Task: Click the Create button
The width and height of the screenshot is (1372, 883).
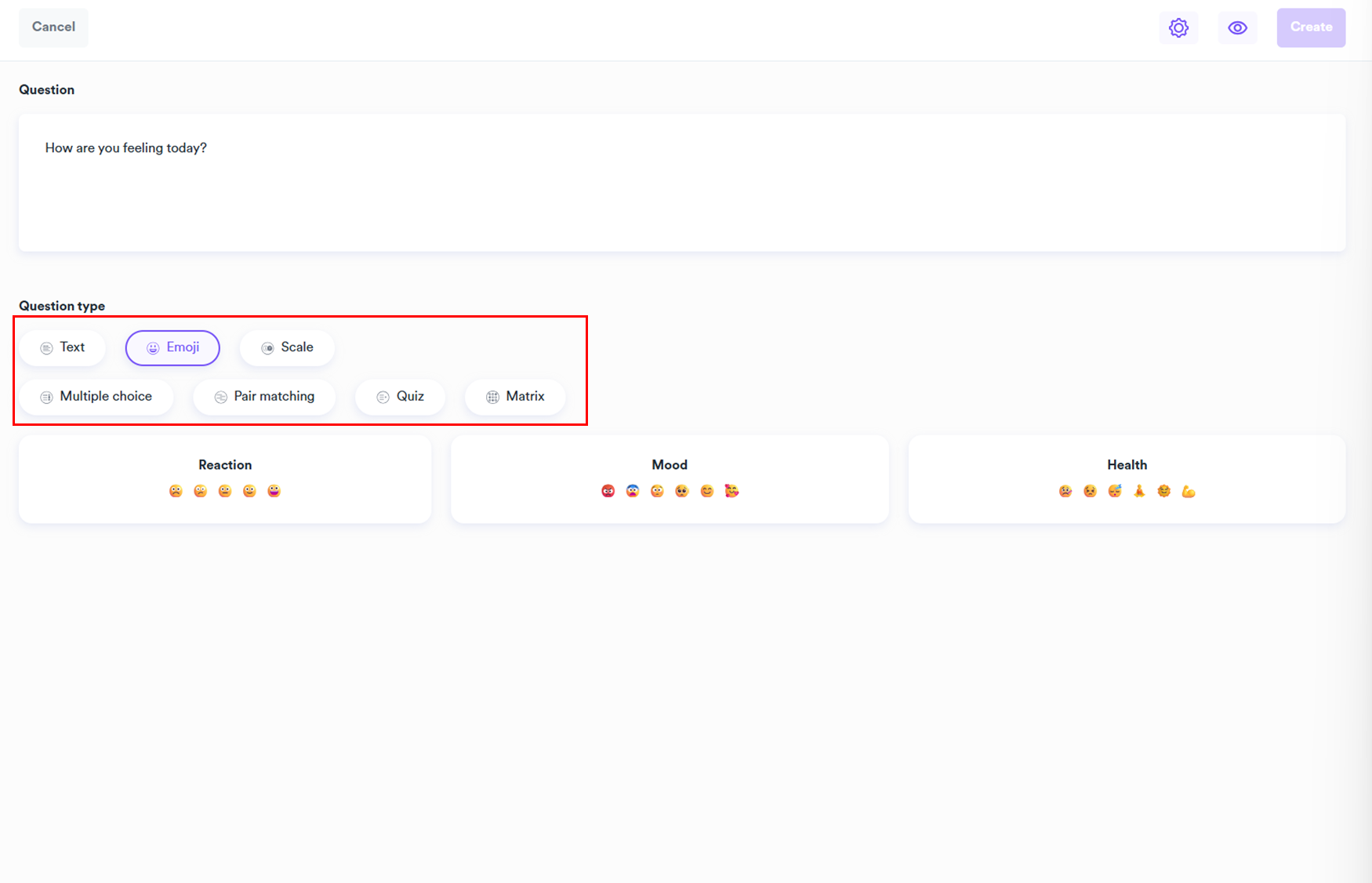Action: pyautogui.click(x=1310, y=27)
